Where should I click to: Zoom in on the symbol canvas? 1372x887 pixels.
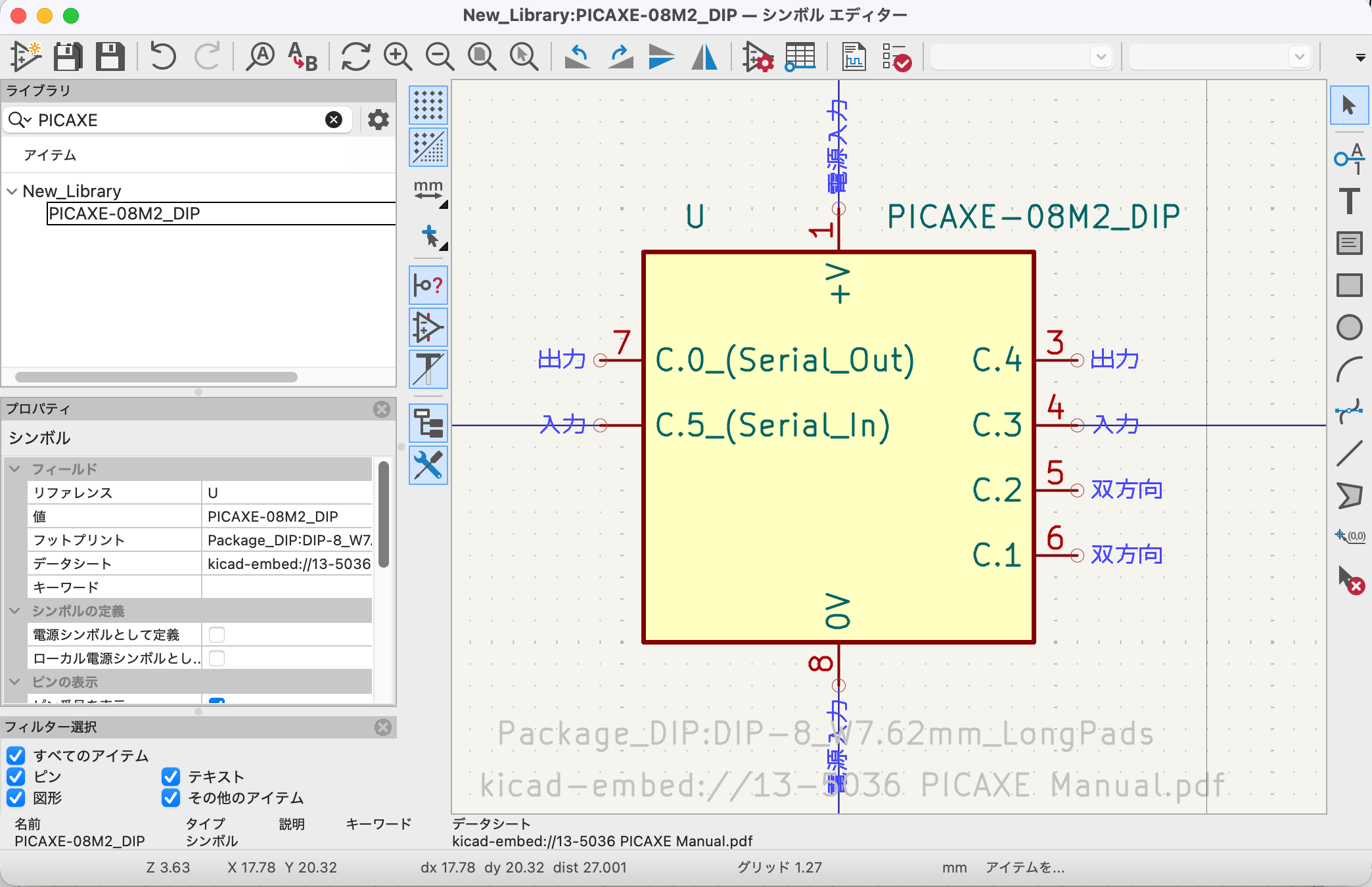(398, 57)
